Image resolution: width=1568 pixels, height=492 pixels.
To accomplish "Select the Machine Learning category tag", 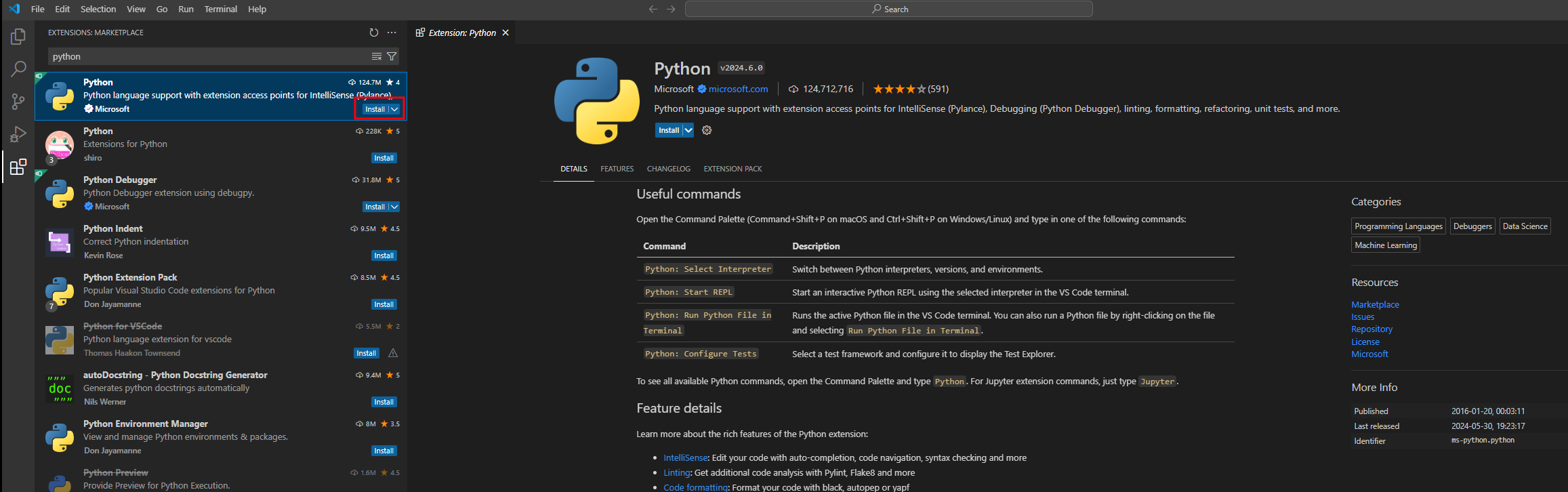I will pyautogui.click(x=1386, y=245).
